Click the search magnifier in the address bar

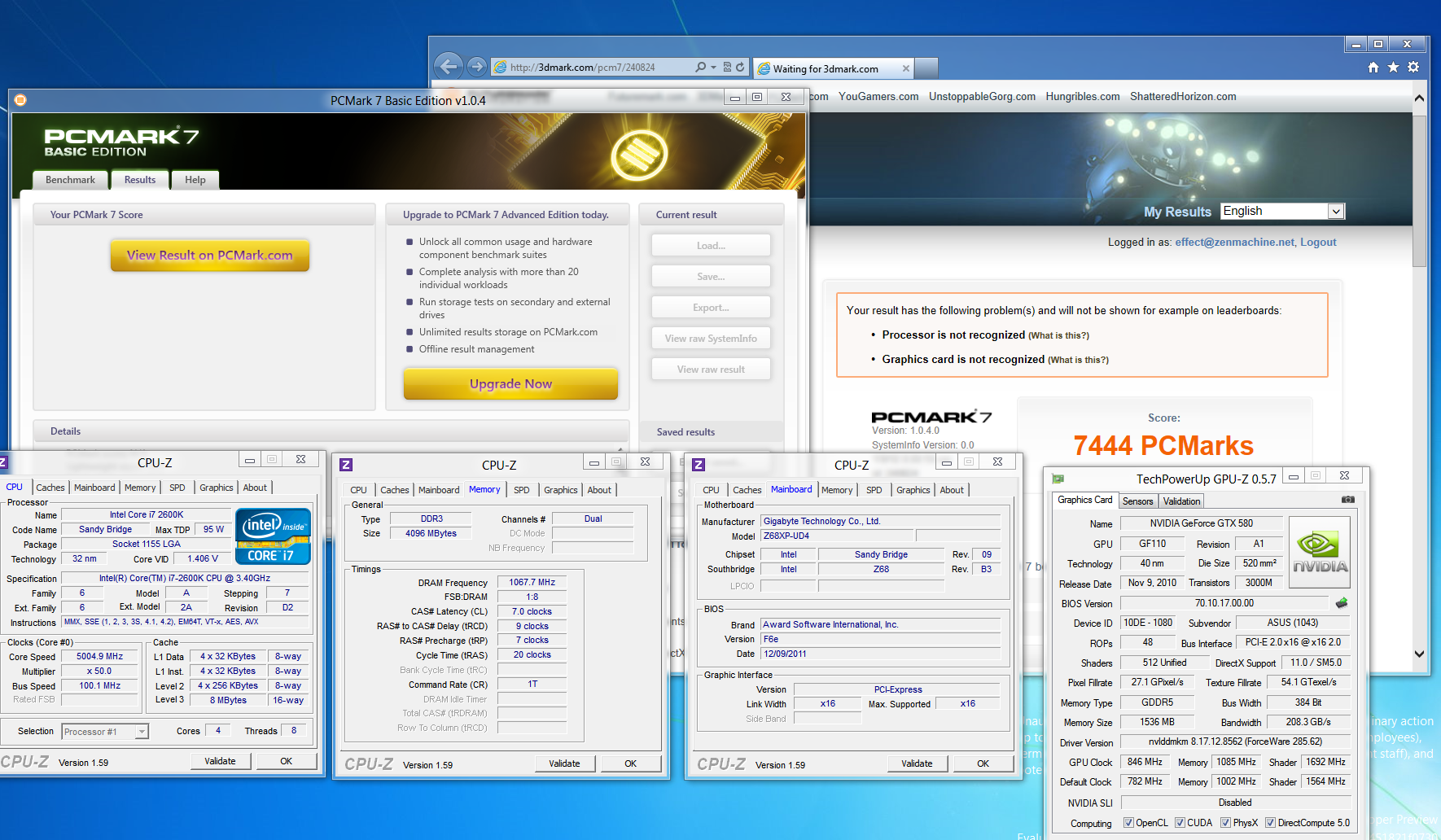coord(701,68)
